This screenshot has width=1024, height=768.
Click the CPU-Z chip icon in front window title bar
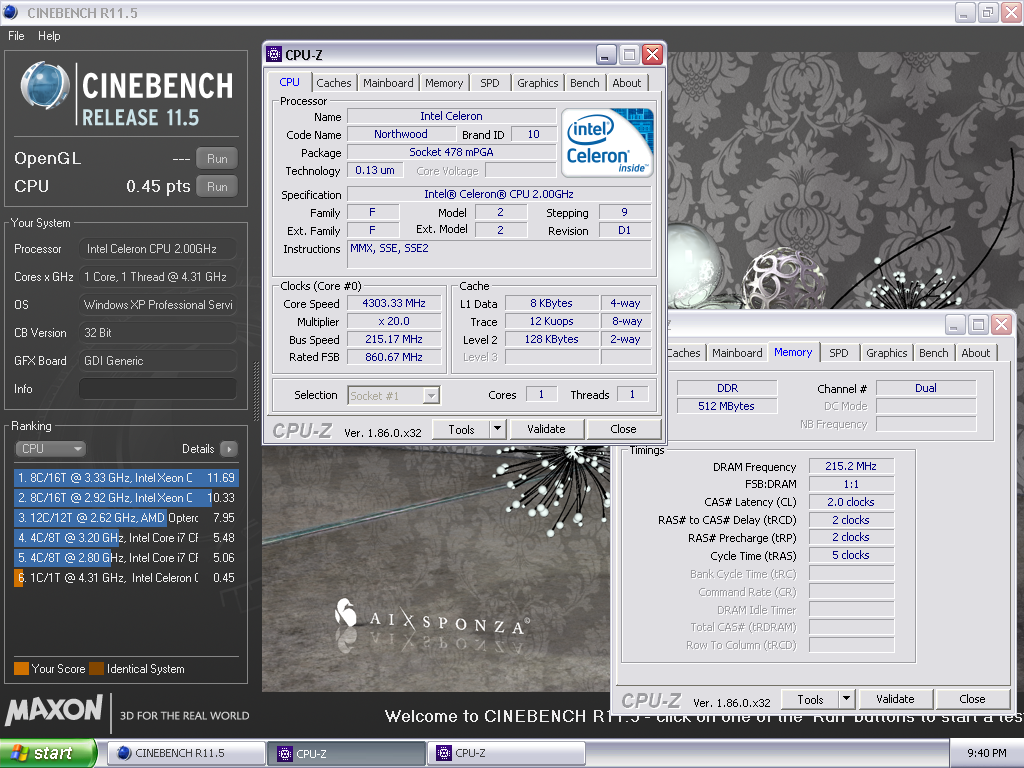coord(274,54)
